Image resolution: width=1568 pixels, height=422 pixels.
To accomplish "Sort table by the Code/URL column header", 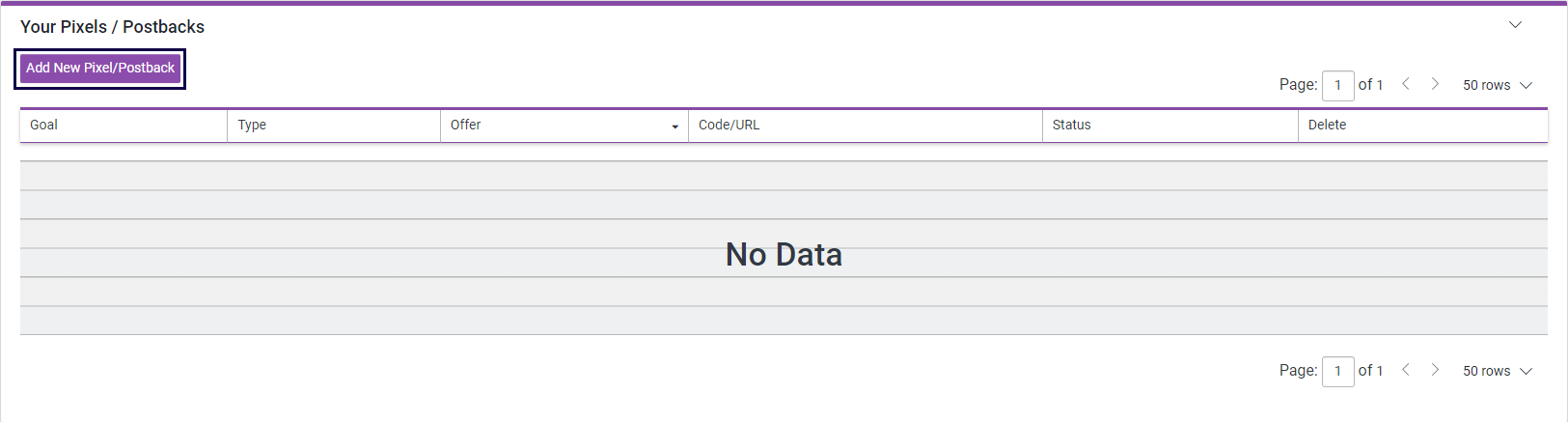I will (x=729, y=125).
